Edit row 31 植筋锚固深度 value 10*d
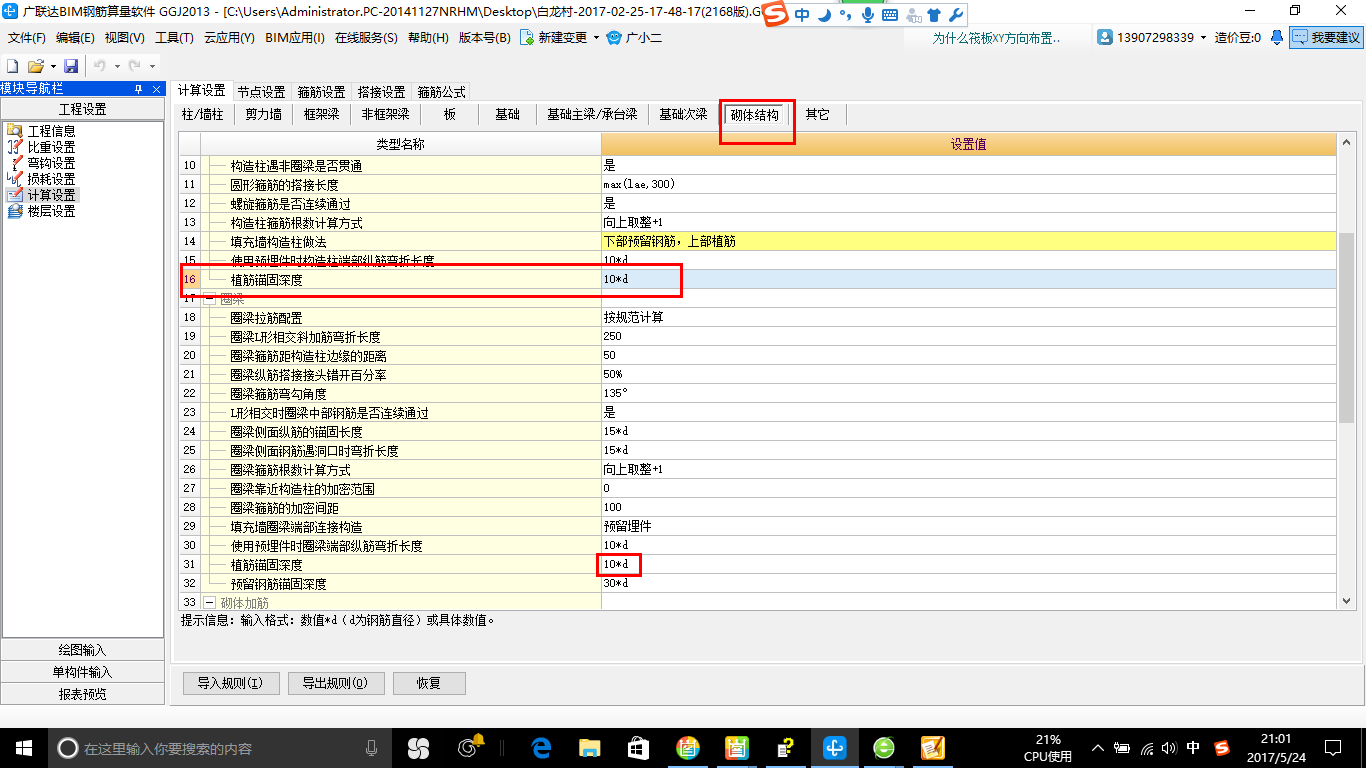Viewport: 1366px width, 768px height. coord(968,565)
